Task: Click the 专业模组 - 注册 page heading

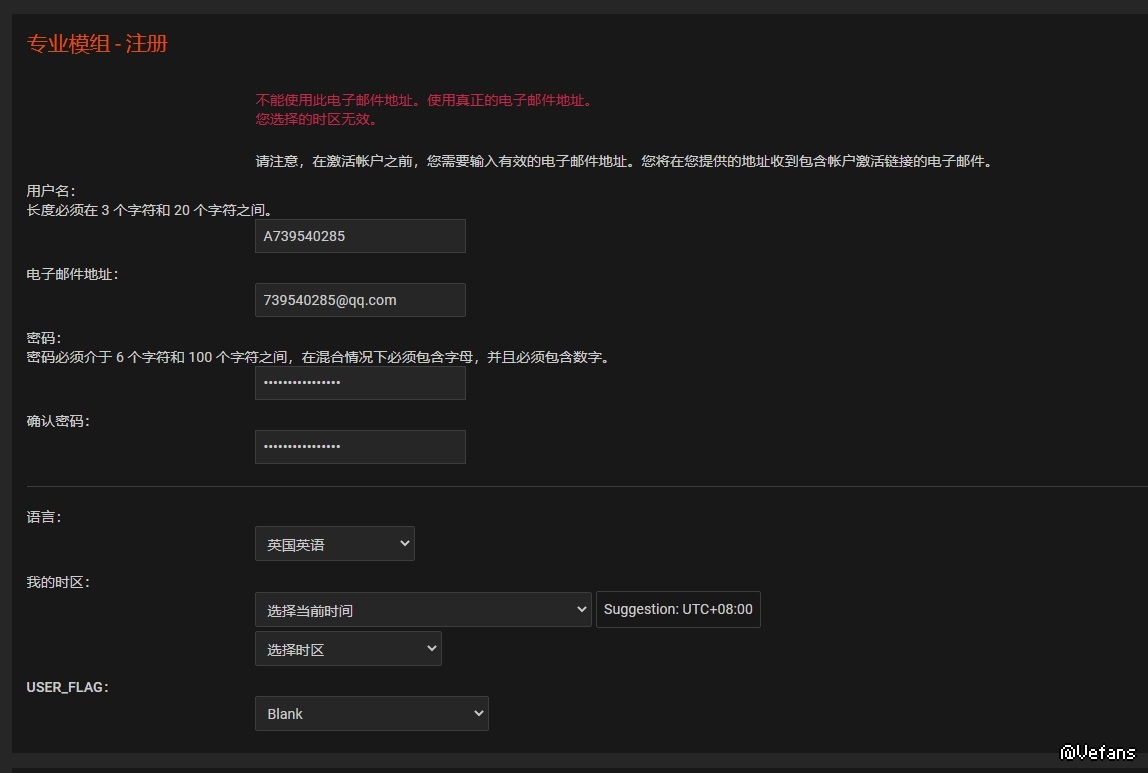Action: click(97, 44)
